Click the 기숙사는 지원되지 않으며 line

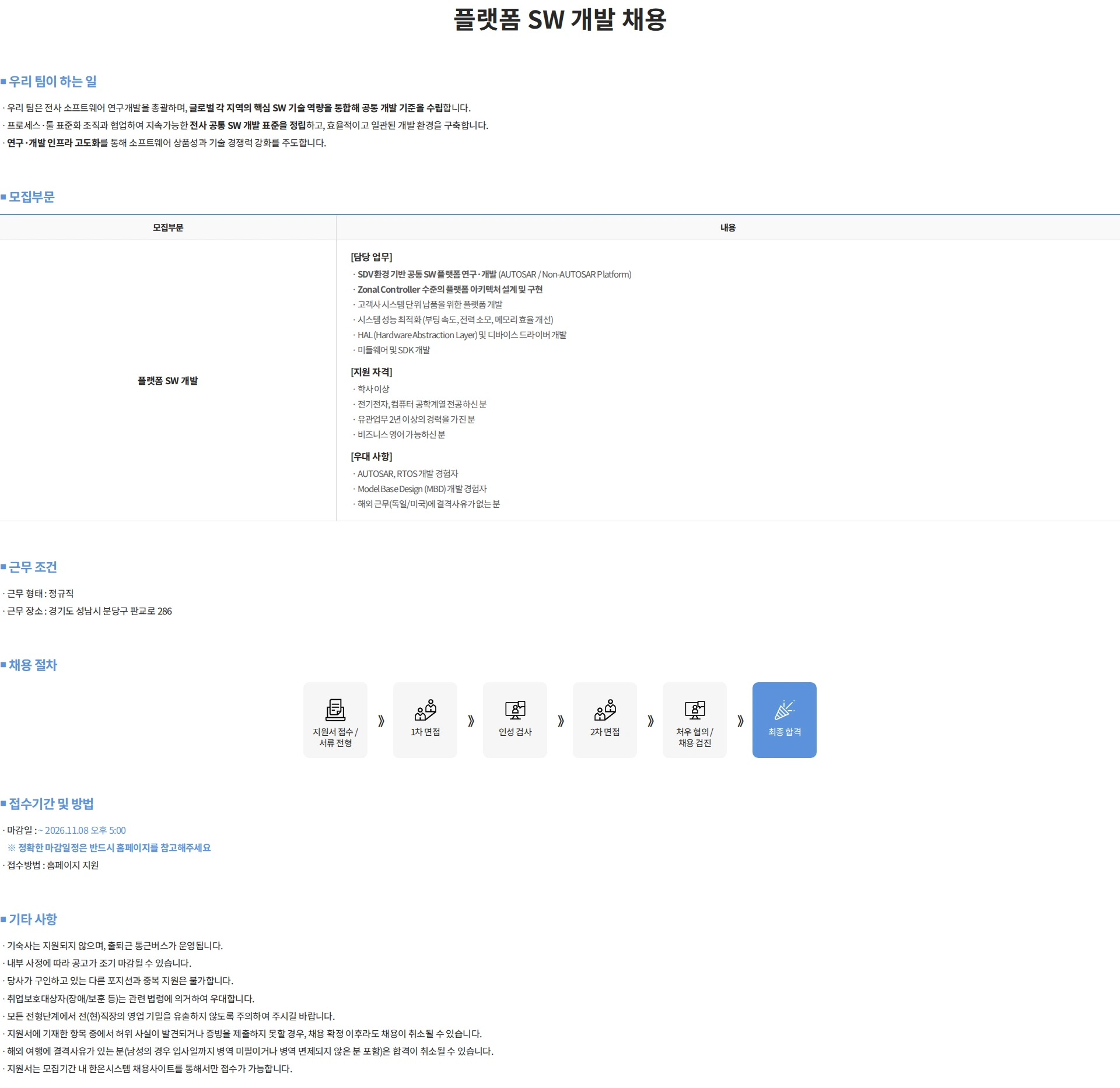114,946
